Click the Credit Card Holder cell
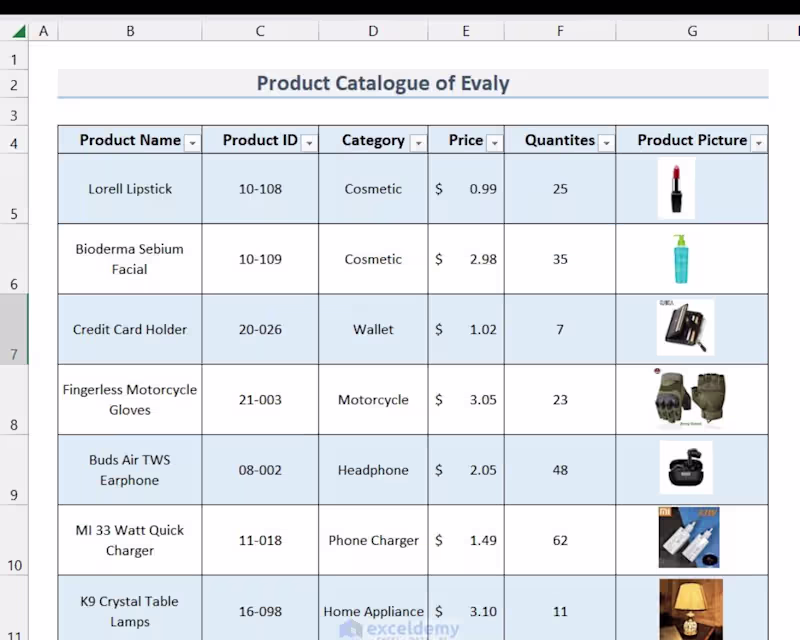The width and height of the screenshot is (800, 640). point(130,329)
